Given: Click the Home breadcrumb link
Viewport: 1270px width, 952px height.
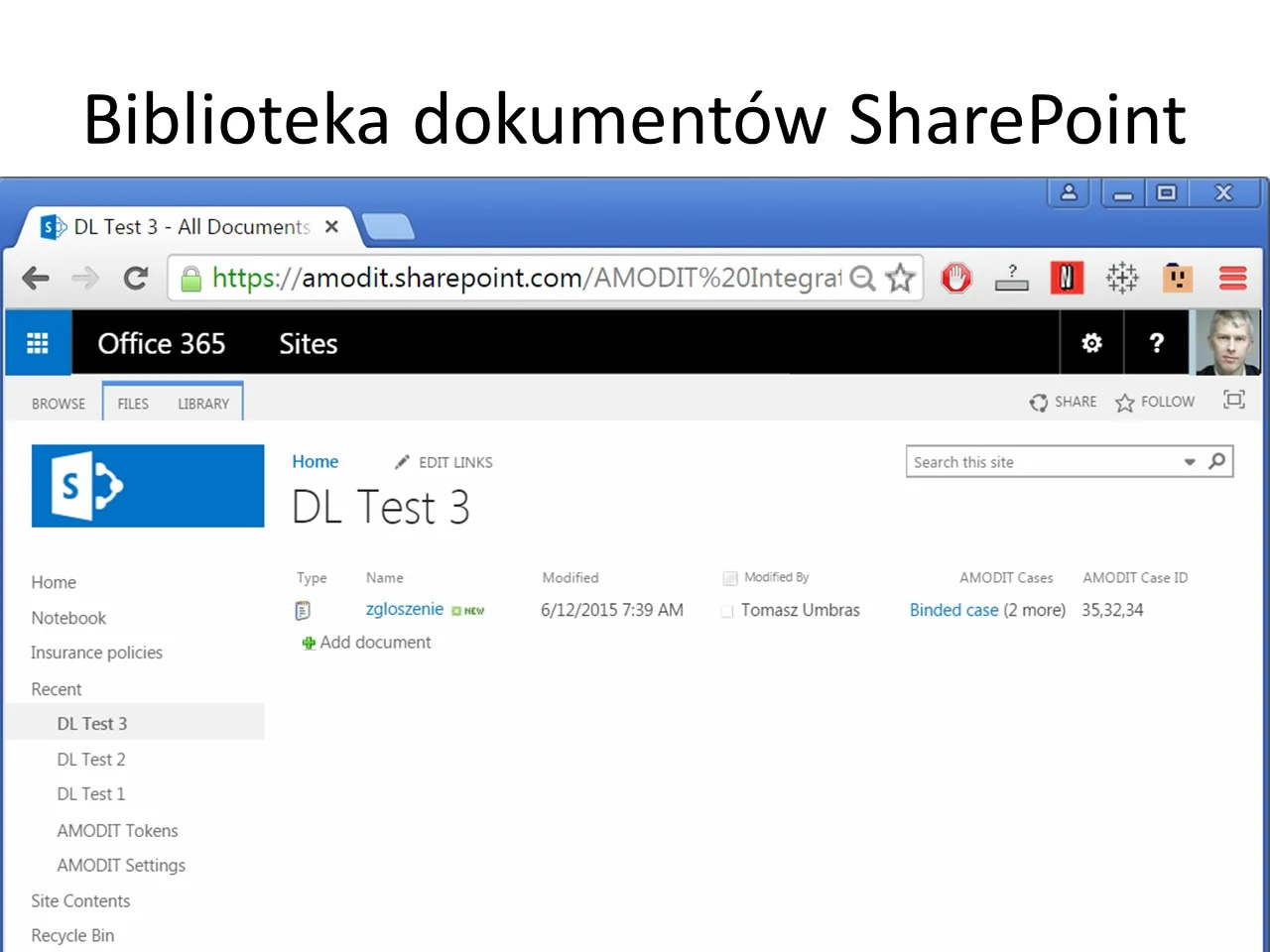Looking at the screenshot, I should [316, 462].
